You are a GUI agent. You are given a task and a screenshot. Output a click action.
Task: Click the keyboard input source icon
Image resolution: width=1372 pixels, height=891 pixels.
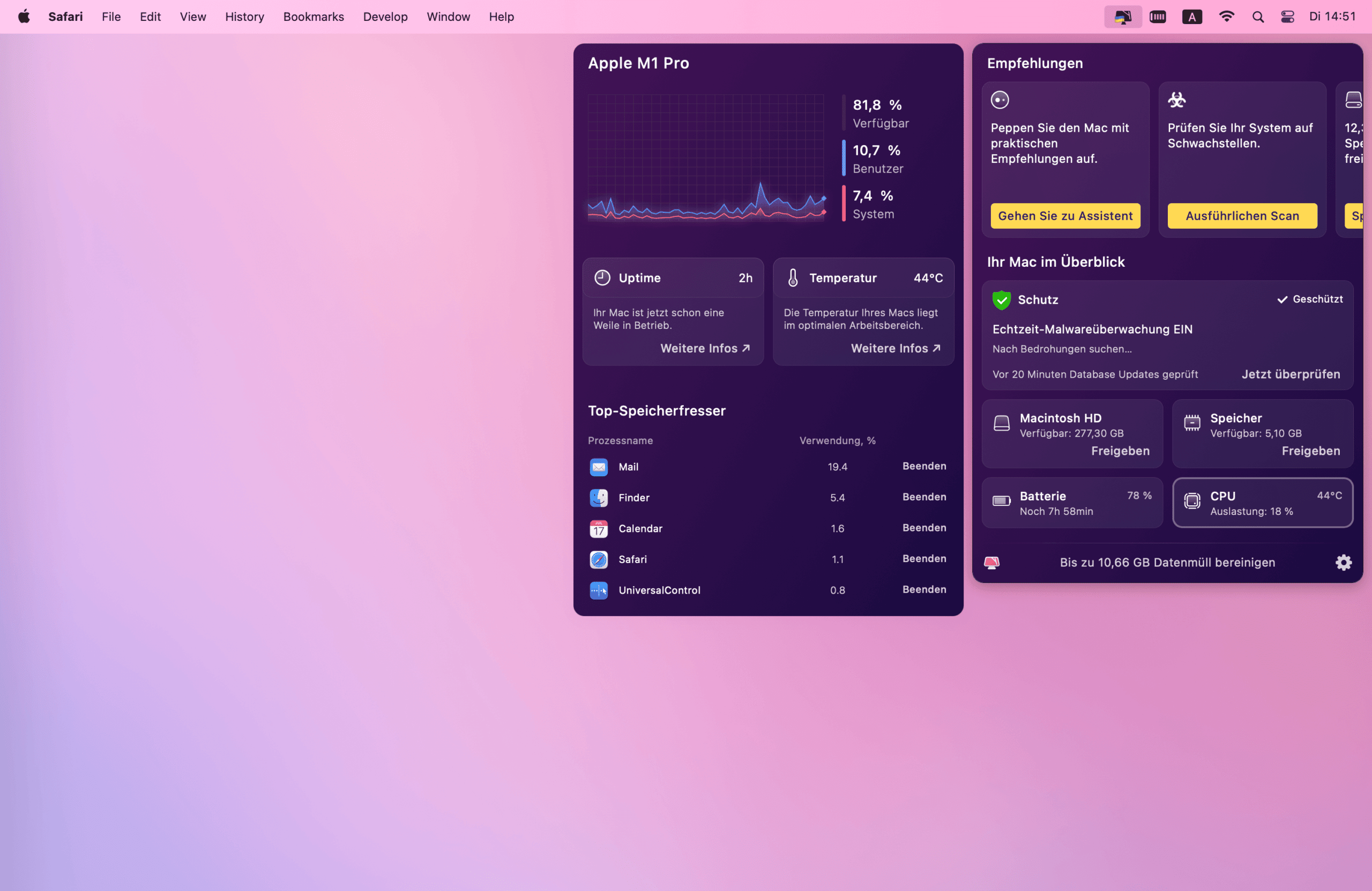1191,17
